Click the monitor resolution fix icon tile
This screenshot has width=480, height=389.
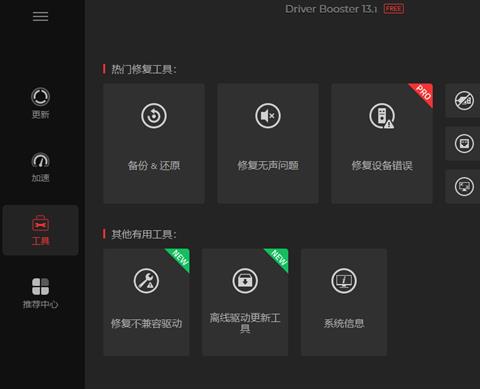(464, 186)
